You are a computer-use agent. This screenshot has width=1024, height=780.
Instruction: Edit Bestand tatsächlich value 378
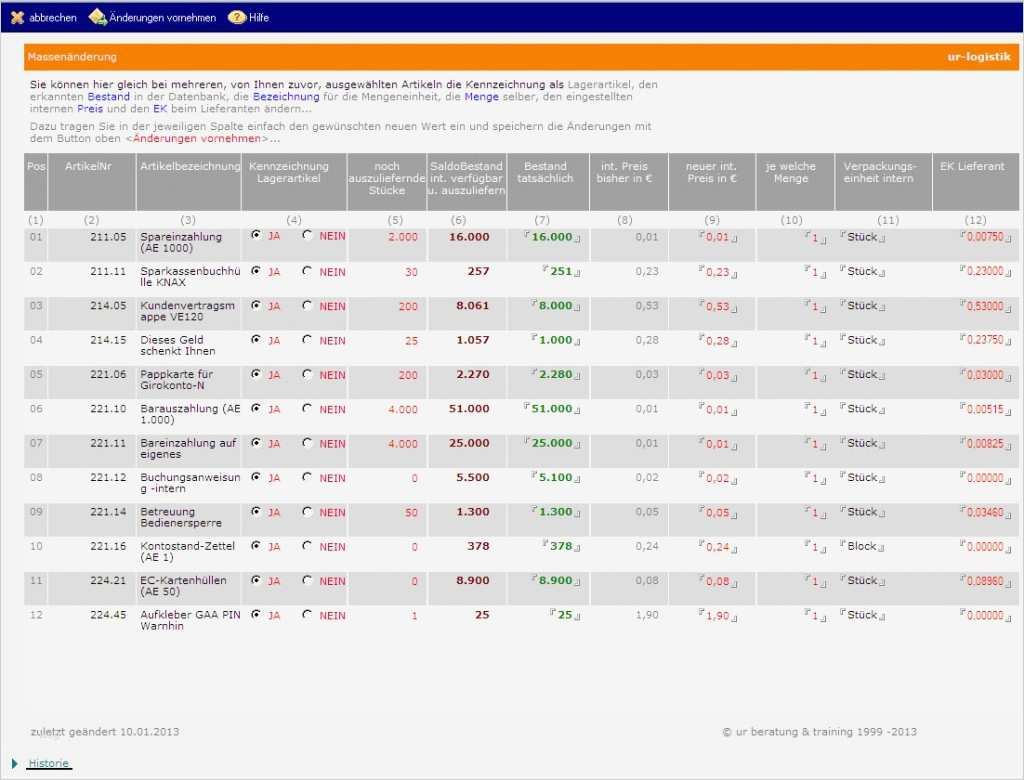coord(561,546)
